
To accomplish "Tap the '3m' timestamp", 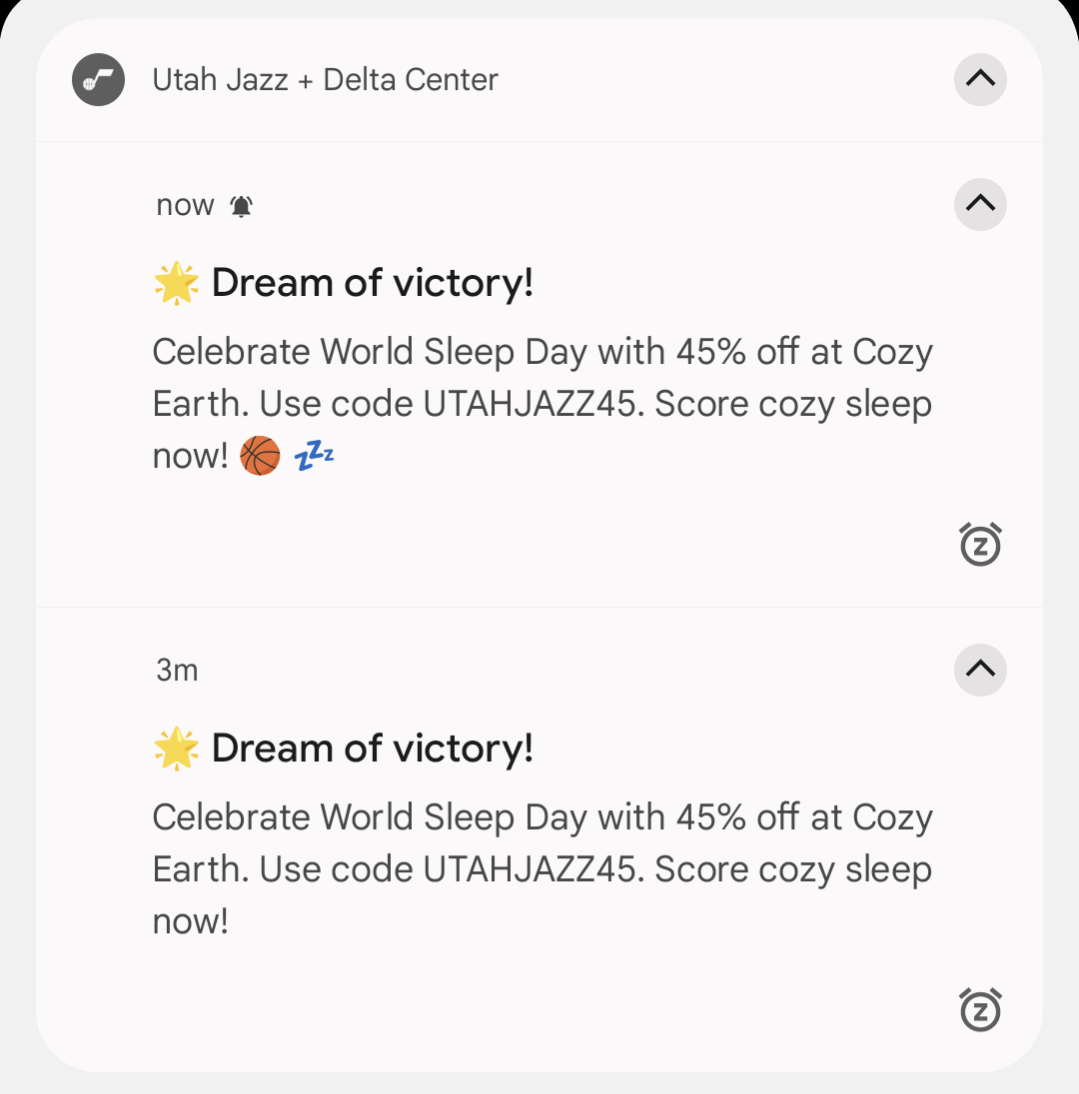I will pos(177,670).
